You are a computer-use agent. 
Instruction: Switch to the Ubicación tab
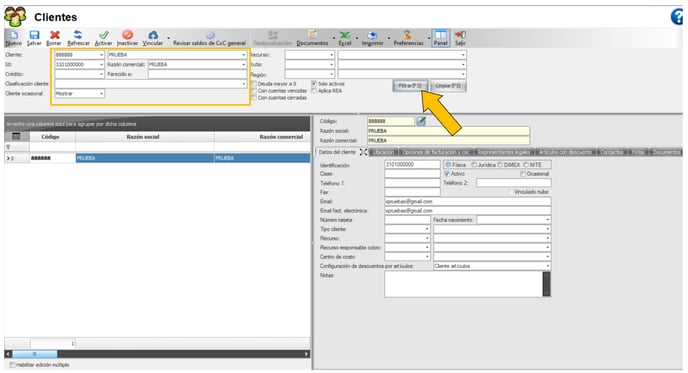tap(383, 152)
